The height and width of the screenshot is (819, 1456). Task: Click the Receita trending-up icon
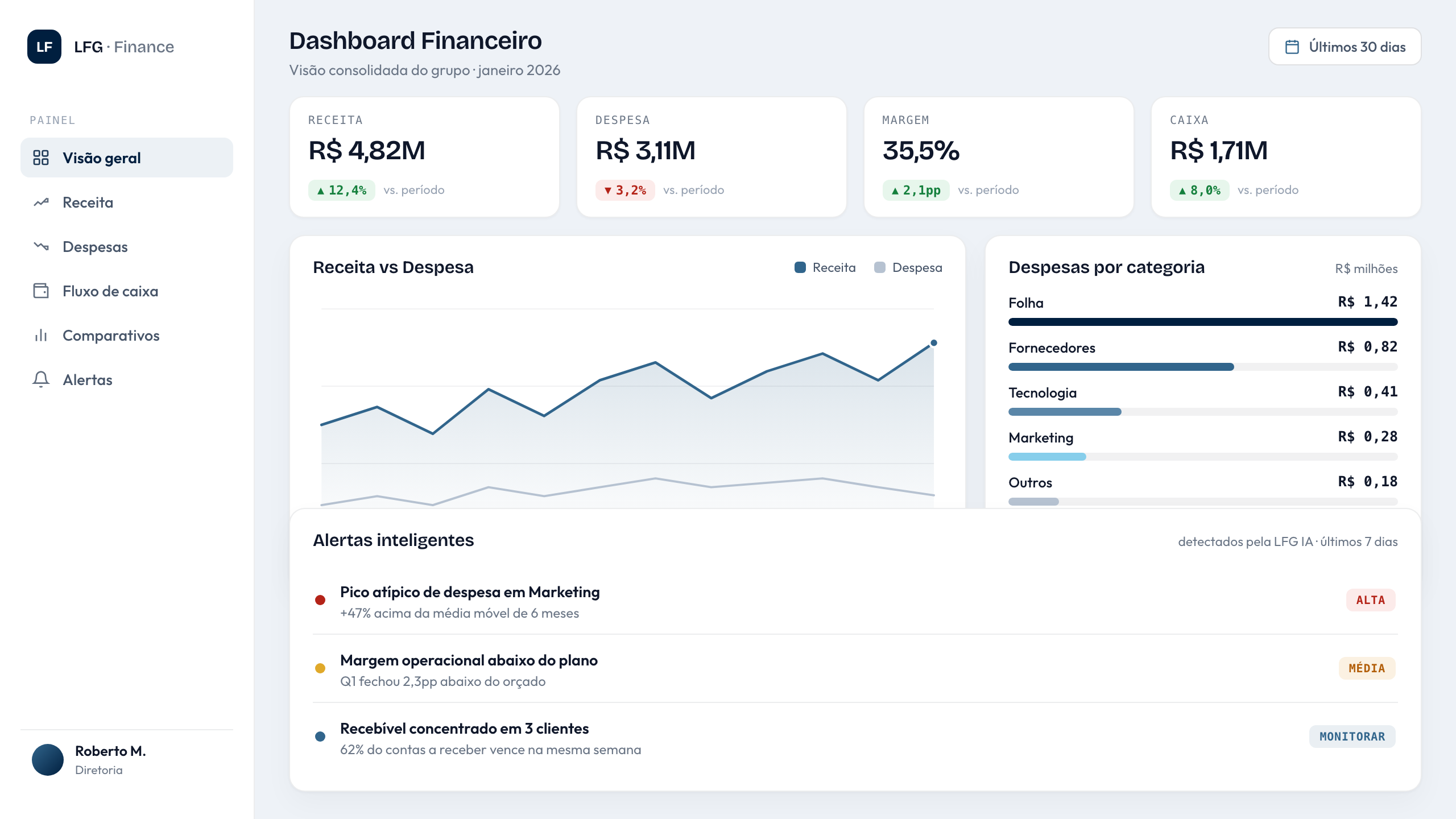tap(41, 202)
